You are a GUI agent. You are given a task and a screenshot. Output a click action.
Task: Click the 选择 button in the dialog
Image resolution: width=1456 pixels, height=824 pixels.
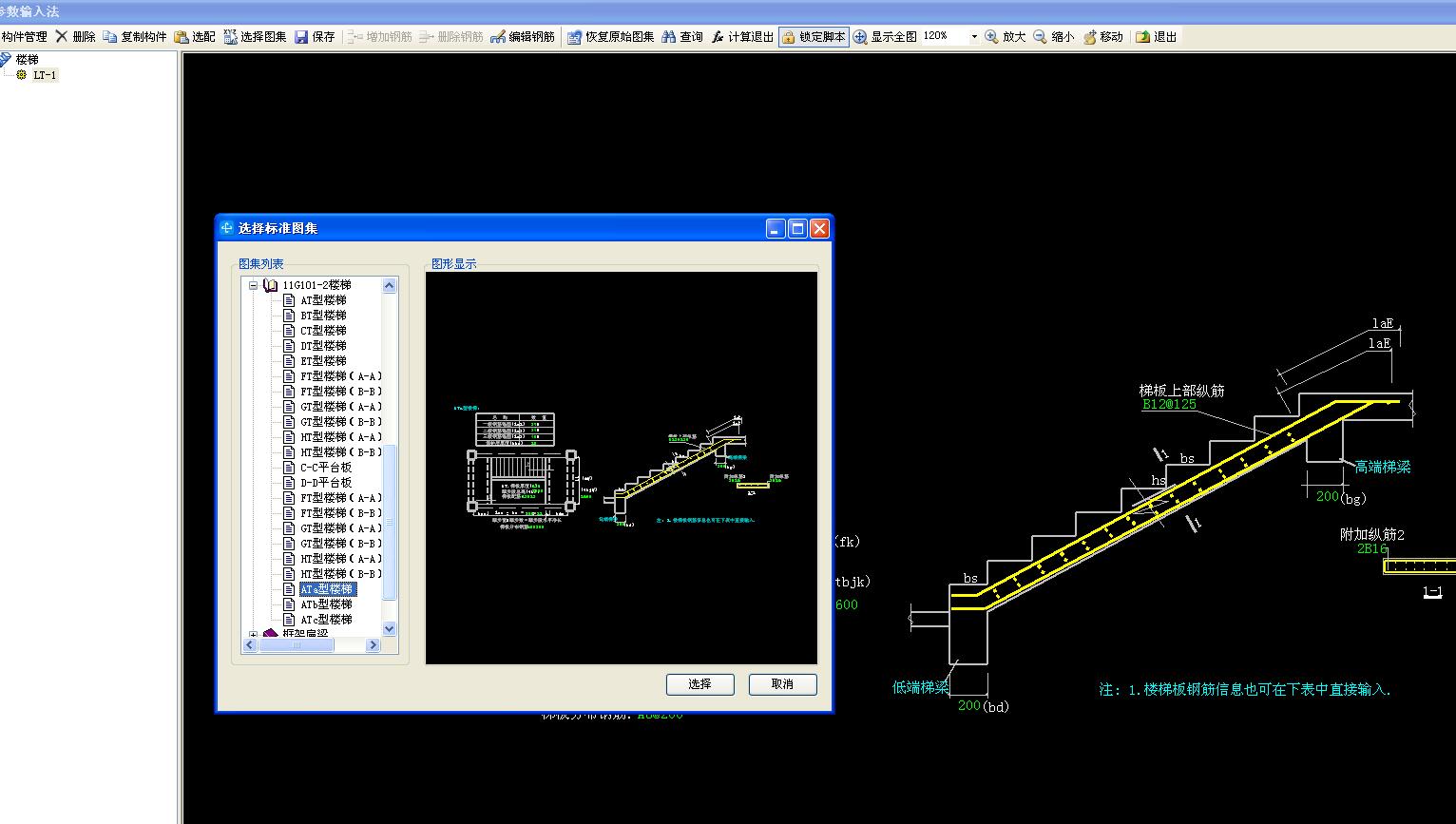700,684
